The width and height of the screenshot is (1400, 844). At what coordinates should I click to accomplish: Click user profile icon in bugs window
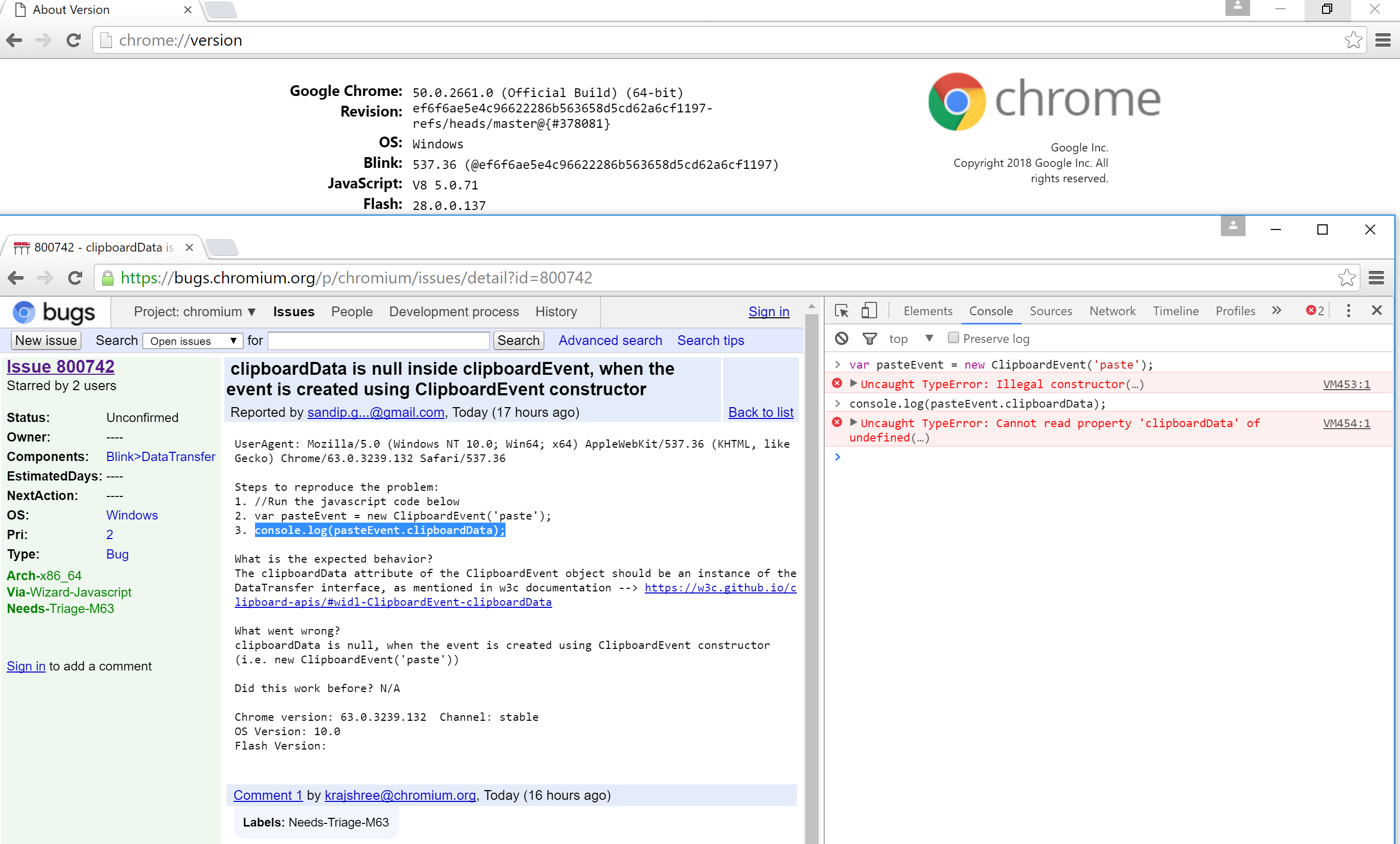tap(1233, 226)
